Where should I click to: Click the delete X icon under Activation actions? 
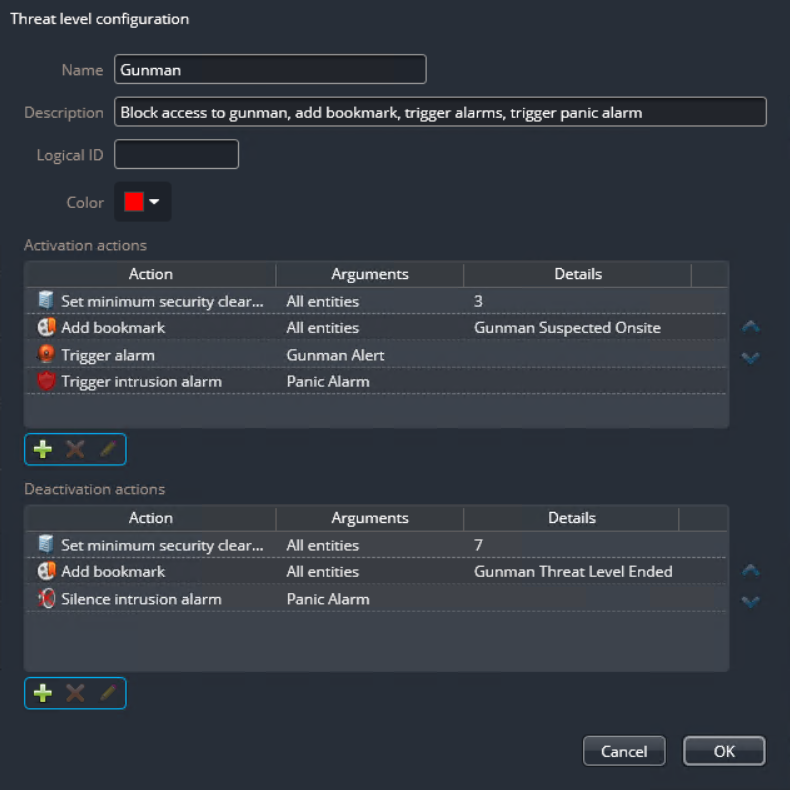75,449
